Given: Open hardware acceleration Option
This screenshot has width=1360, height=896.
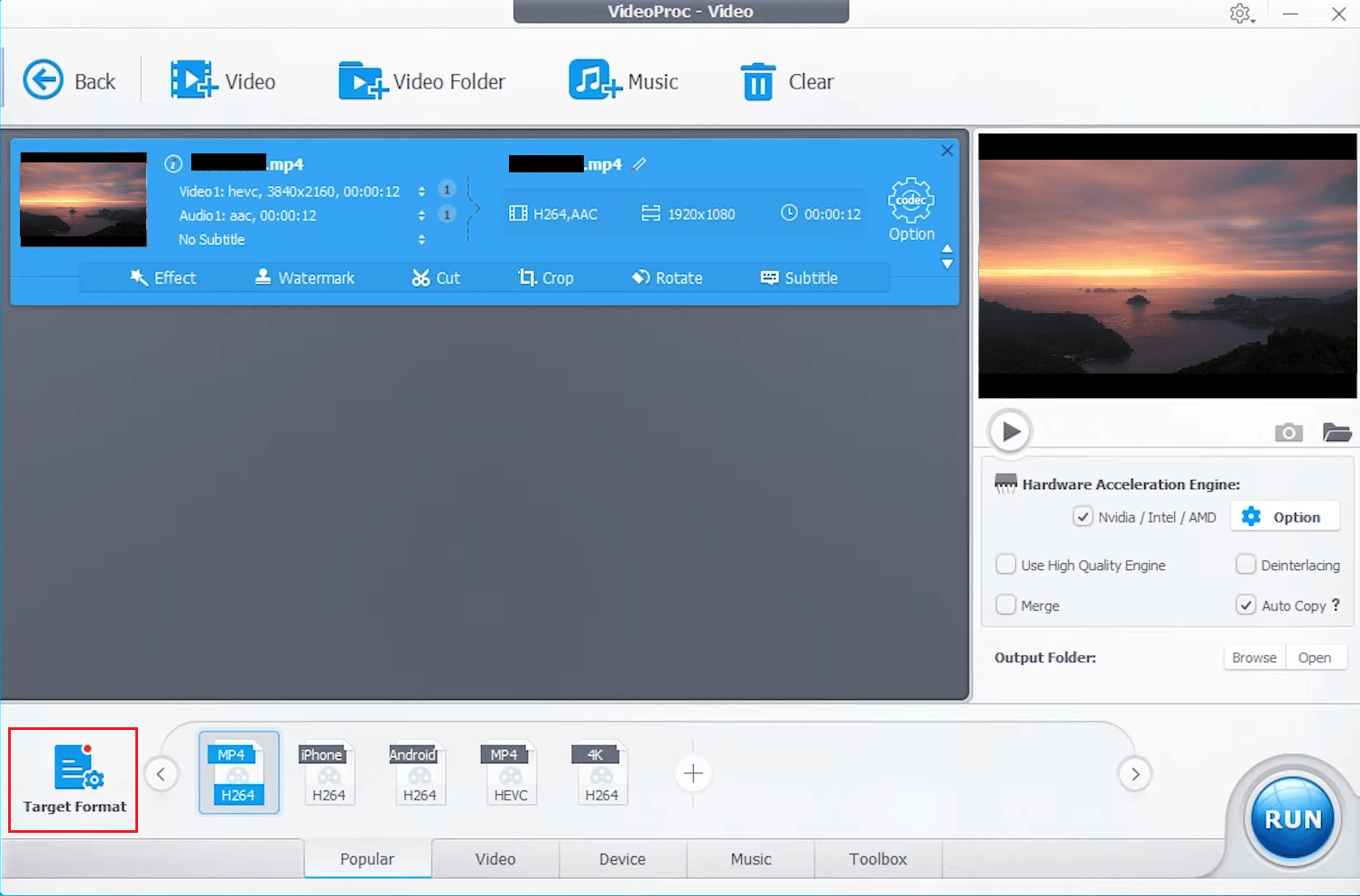Looking at the screenshot, I should [x=1284, y=517].
